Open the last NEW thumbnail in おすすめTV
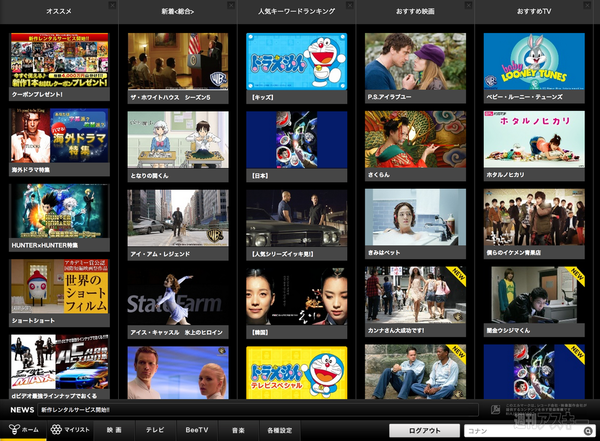Image resolution: width=600 pixels, height=441 pixels. [534, 372]
